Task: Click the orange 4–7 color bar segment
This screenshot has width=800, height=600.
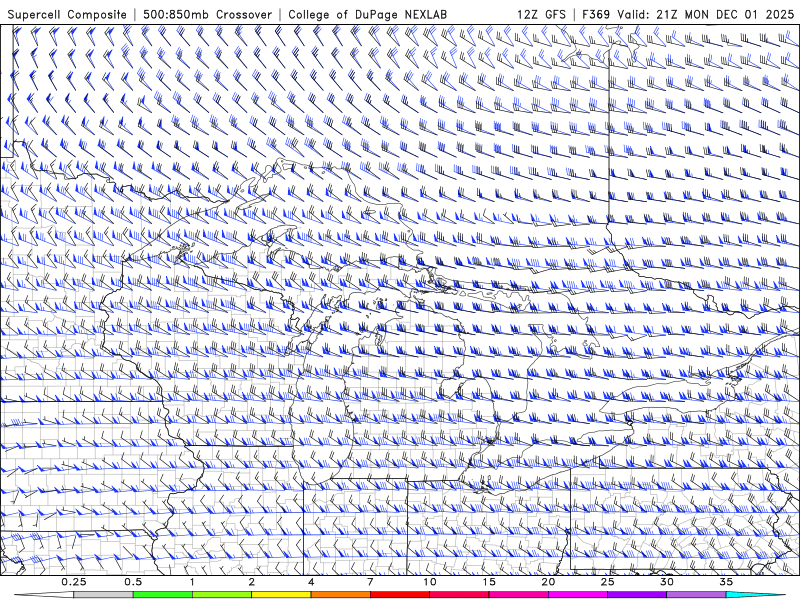Action: coord(341,595)
